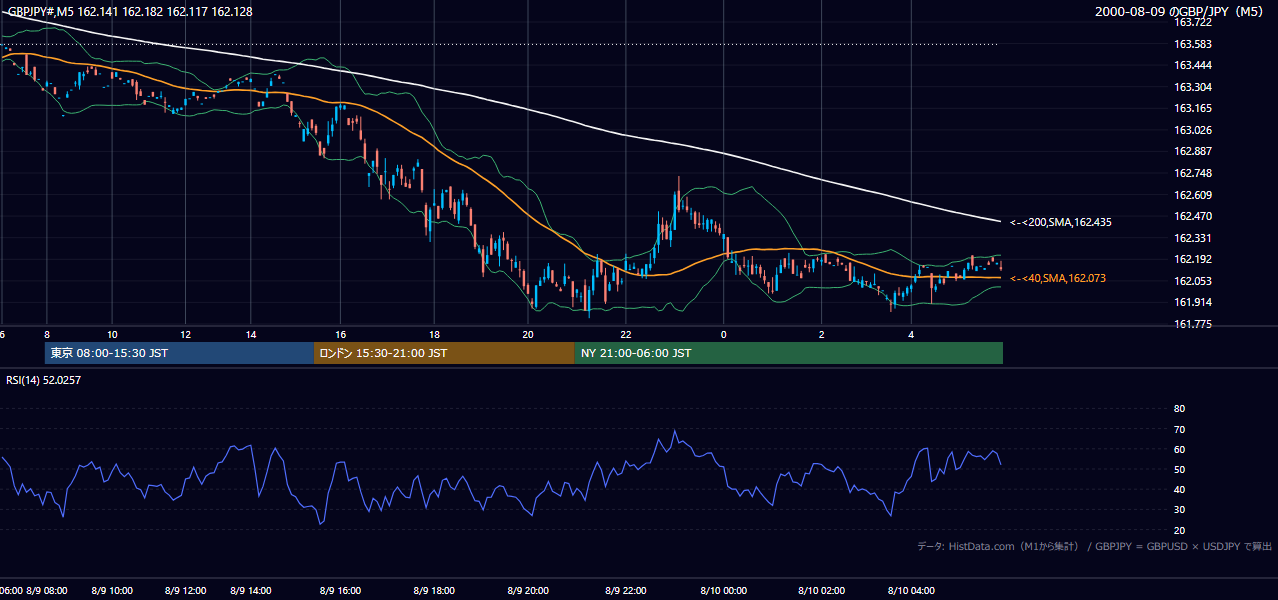Screen dimensions: 1278x600
Task: Click hour tick 18 under the price chart
Action: 435,334
